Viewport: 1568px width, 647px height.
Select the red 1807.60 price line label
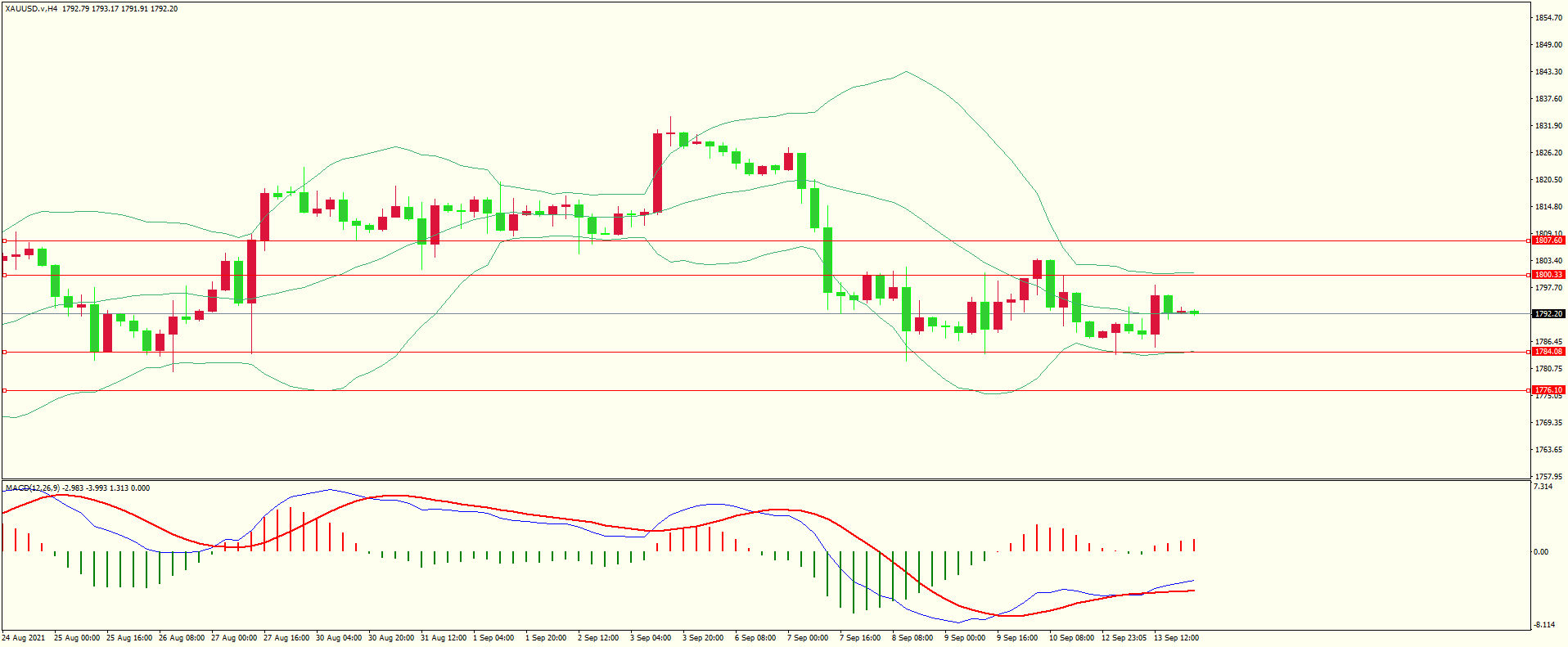(x=1548, y=240)
